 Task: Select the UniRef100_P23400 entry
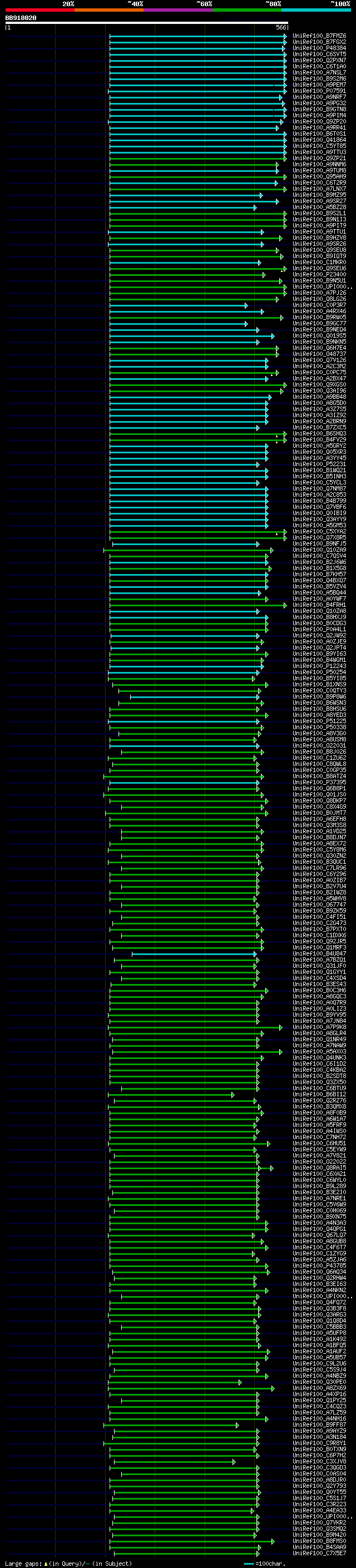pyautogui.click(x=319, y=275)
